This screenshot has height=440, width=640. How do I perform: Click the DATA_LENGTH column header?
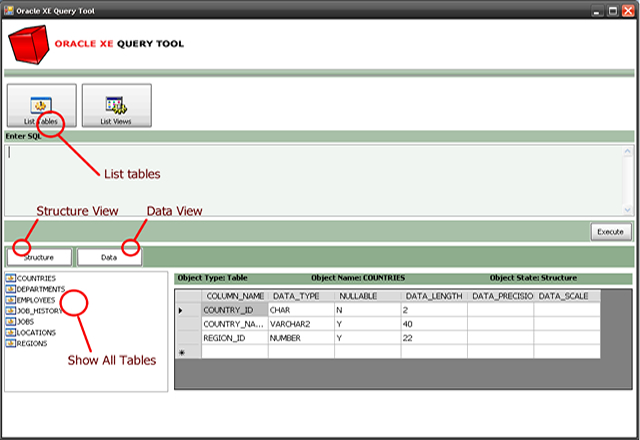[434, 296]
